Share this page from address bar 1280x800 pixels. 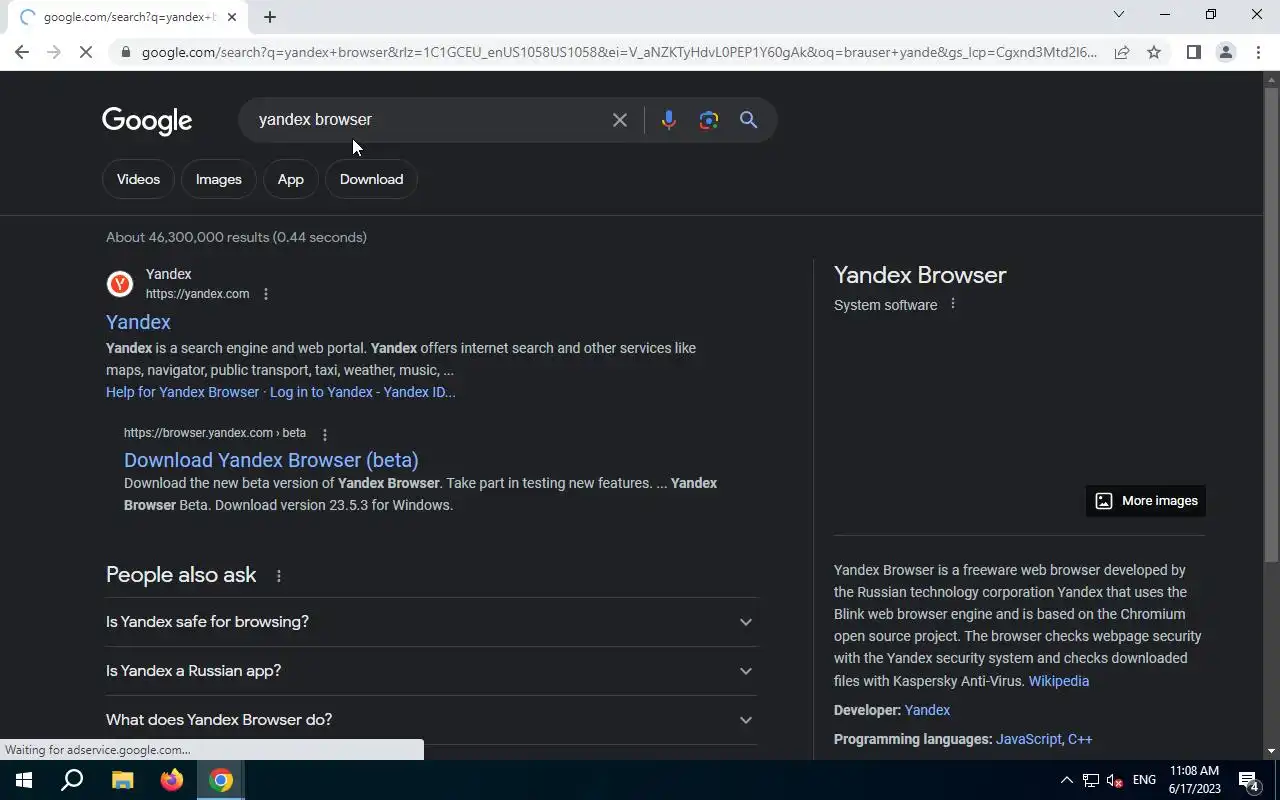pos(1122,52)
